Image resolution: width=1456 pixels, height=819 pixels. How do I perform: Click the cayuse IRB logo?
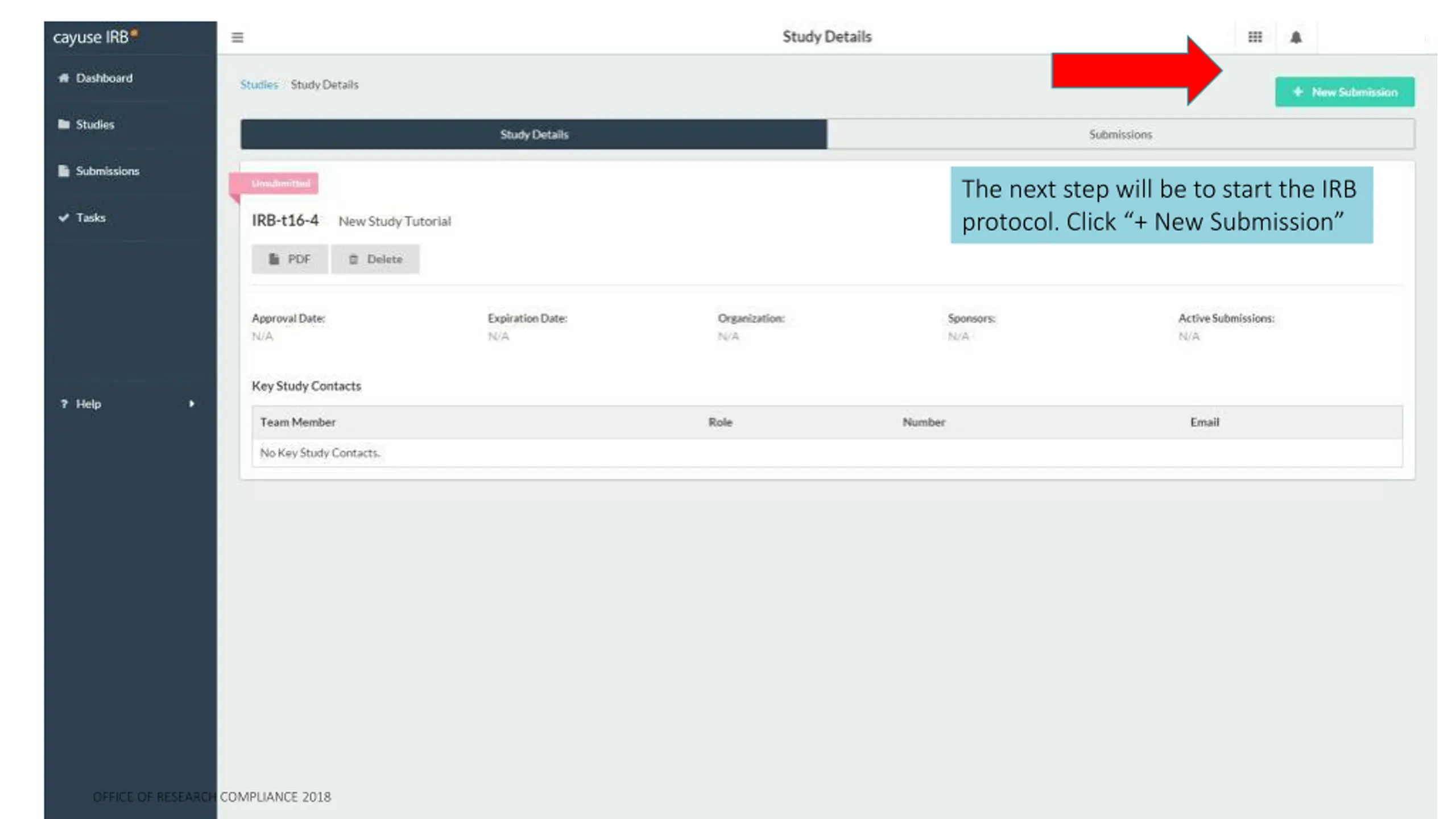[95, 37]
